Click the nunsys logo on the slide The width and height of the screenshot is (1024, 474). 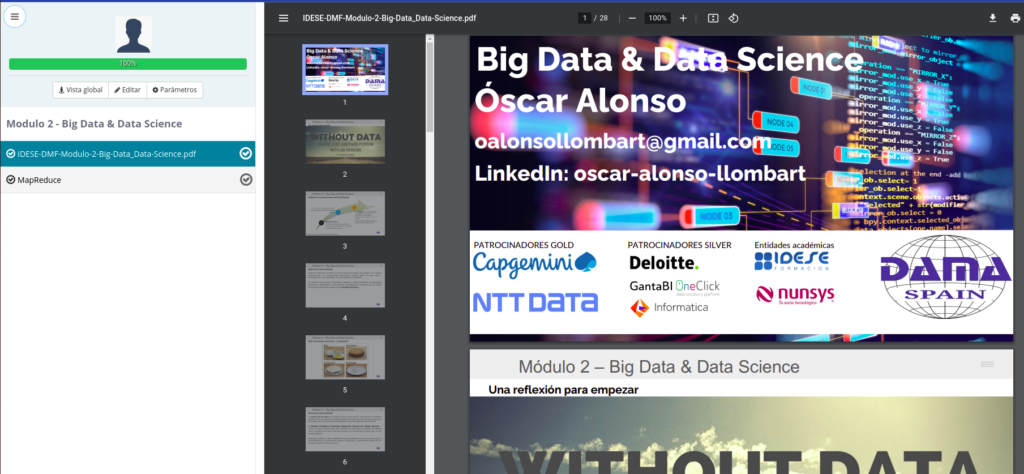point(795,295)
